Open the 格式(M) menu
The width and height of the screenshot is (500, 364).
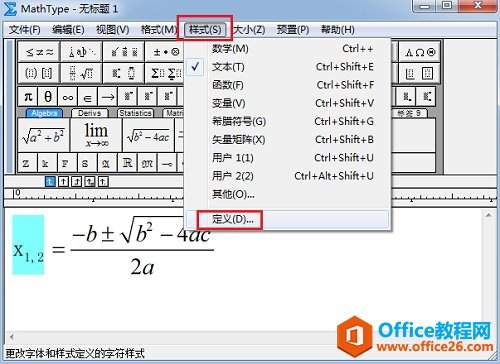pos(159,30)
